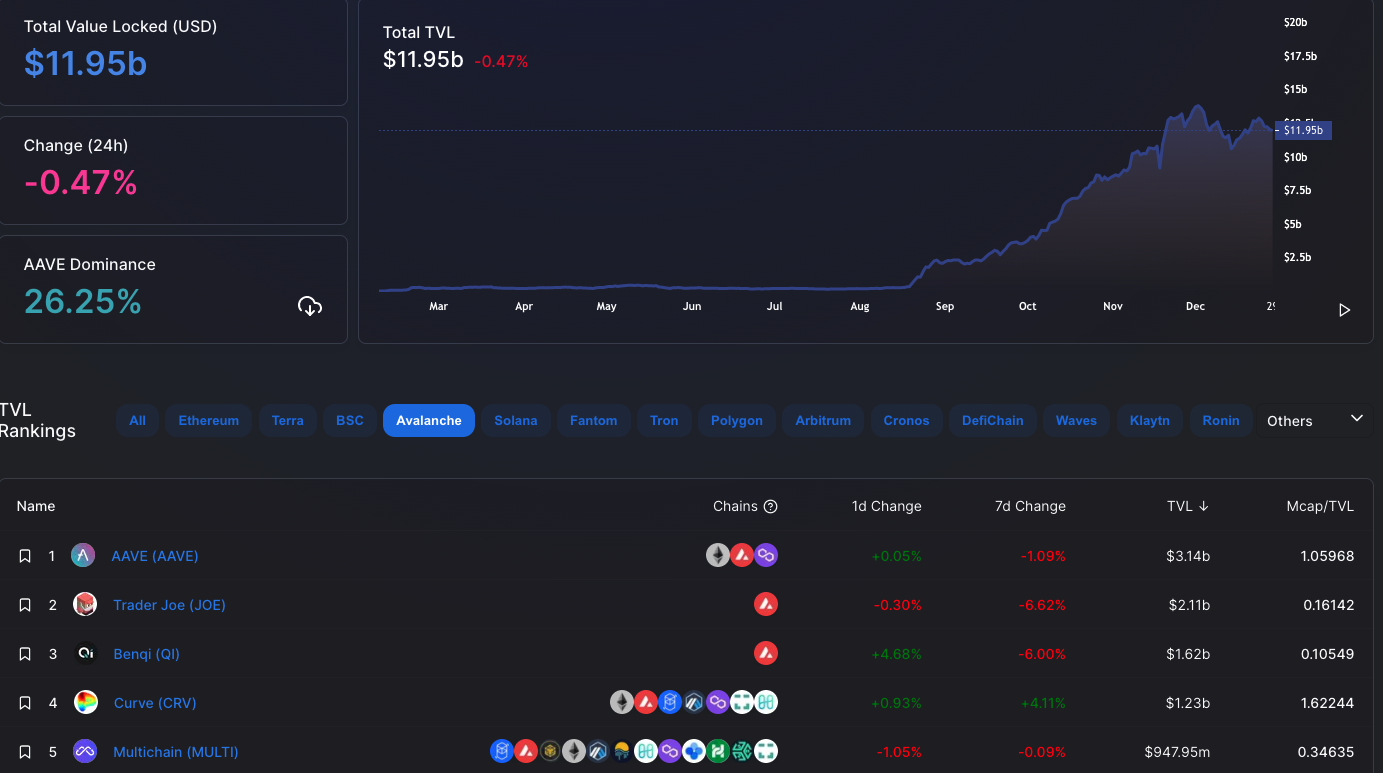Download data via the AAVE Dominance card icon

[x=310, y=306]
